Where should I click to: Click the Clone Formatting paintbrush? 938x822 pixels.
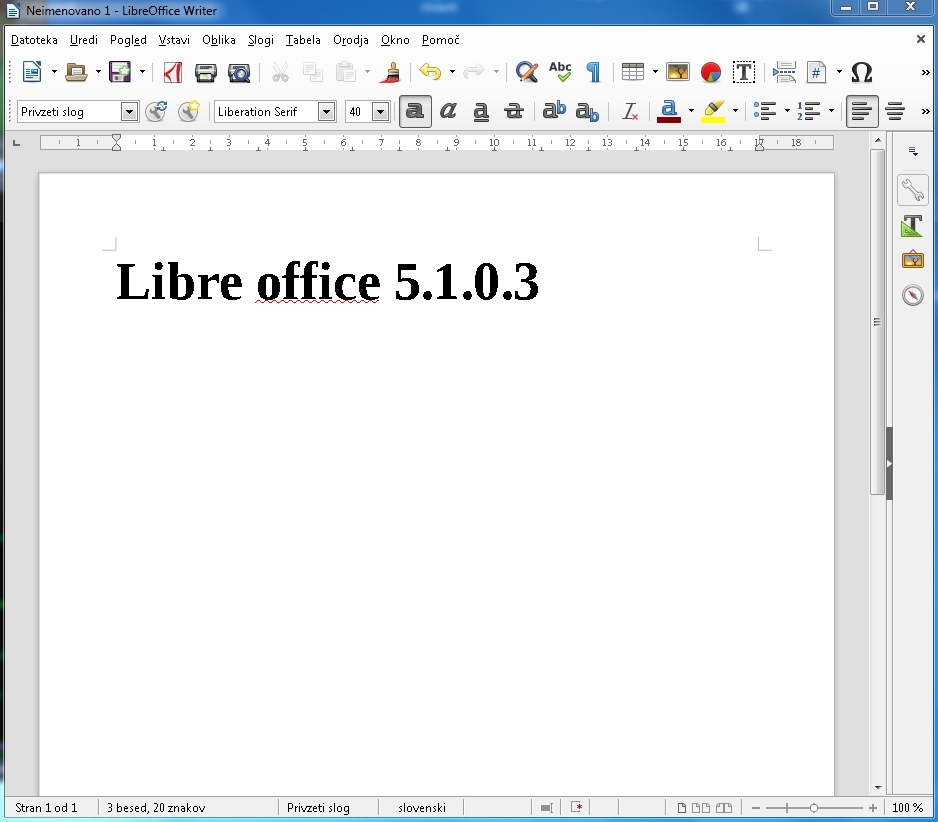[x=392, y=72]
